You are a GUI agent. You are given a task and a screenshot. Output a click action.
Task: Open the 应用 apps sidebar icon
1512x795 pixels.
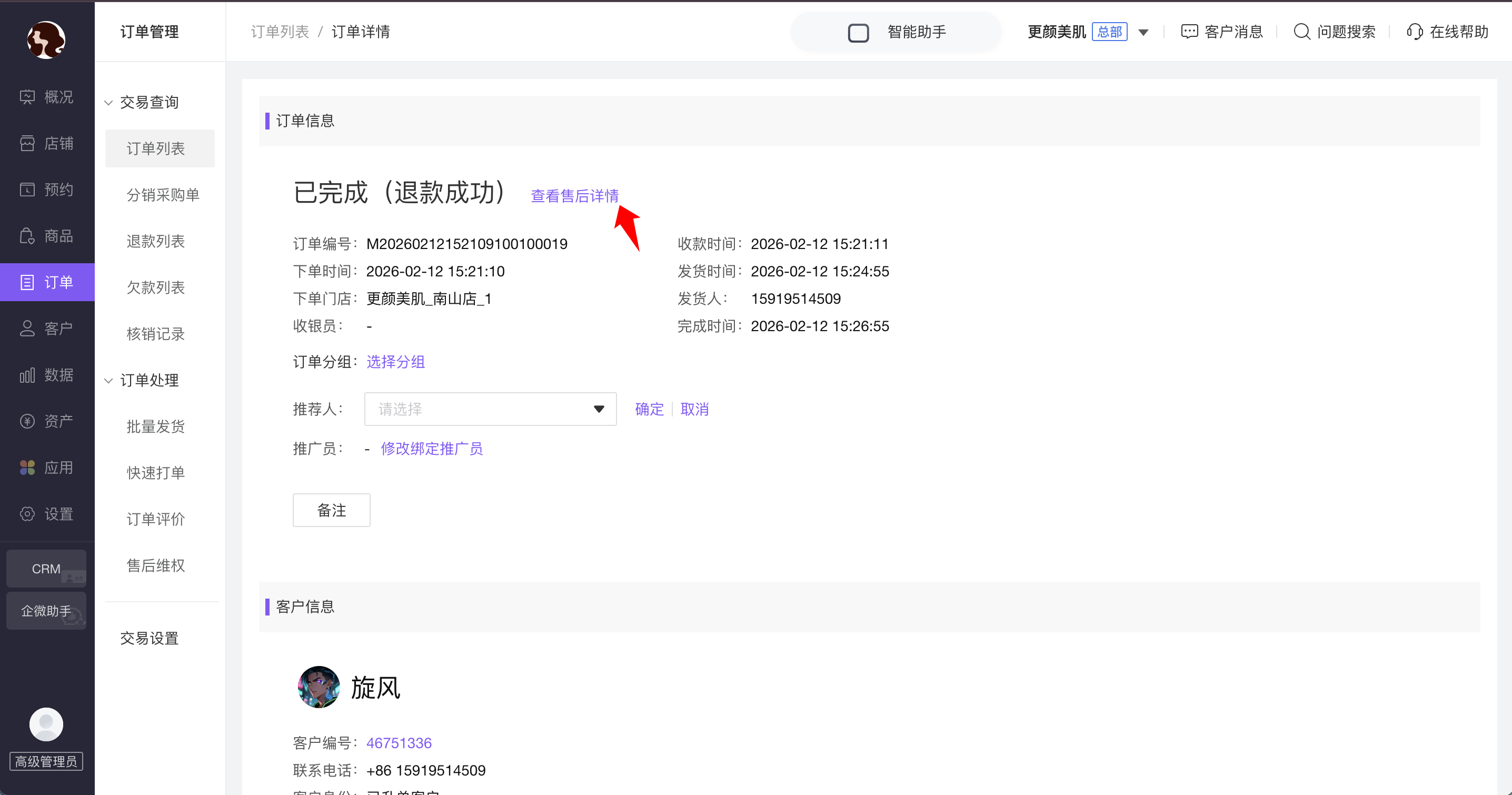pos(27,468)
